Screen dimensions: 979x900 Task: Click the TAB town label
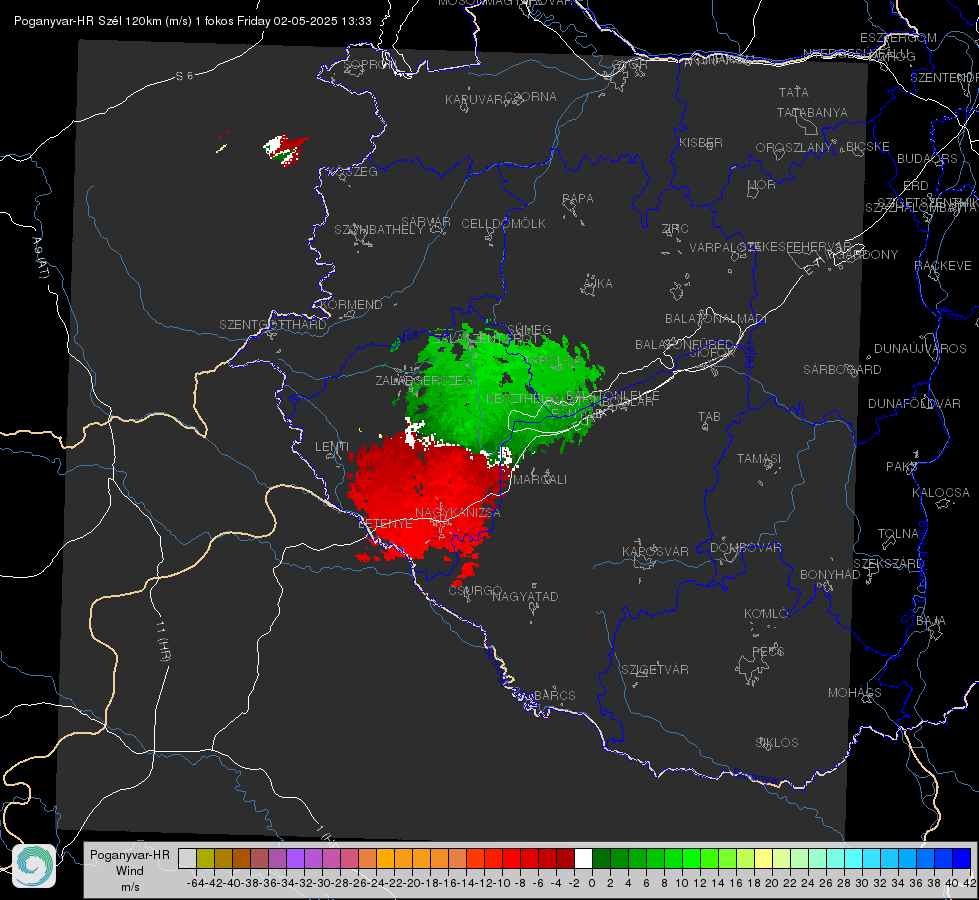pos(709,417)
